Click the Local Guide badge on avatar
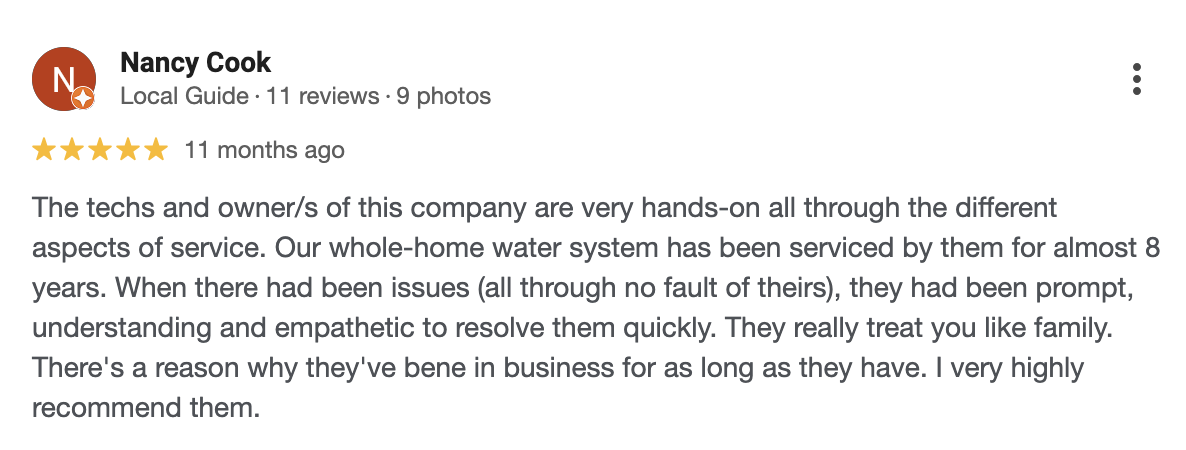 83,98
